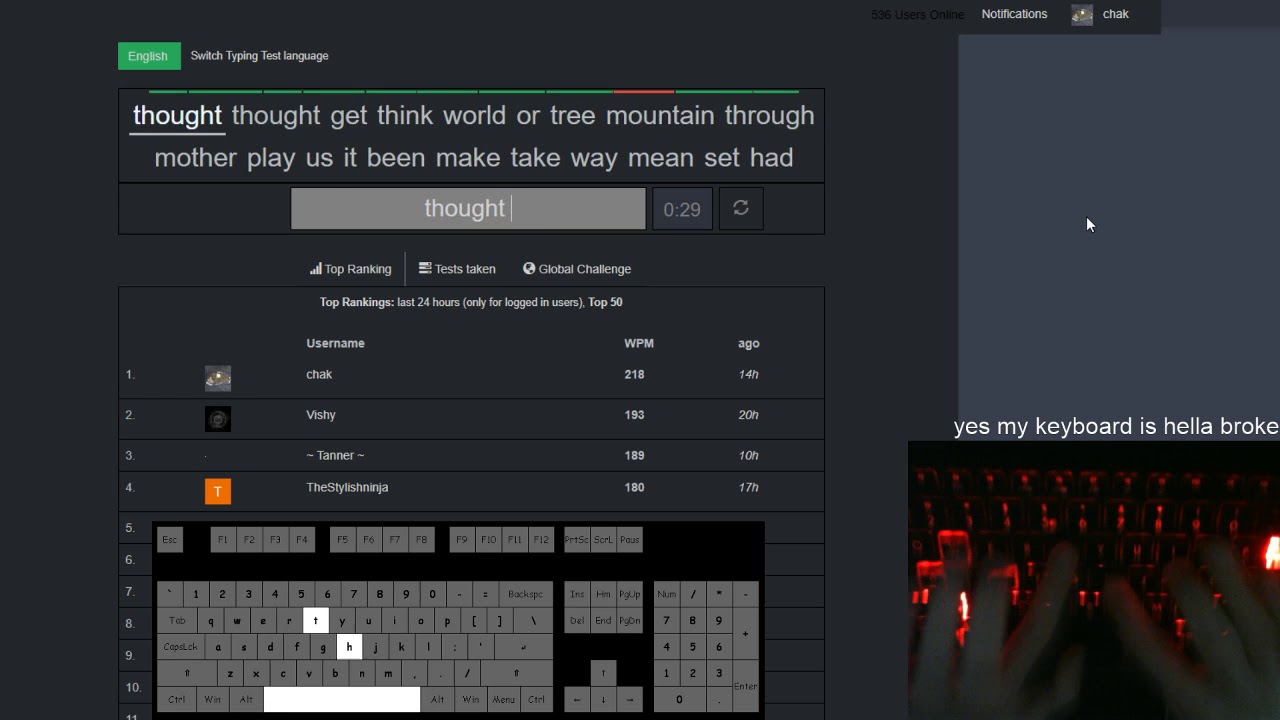The width and height of the screenshot is (1280, 720).
Task: Click the Esc key on keyboard overlay
Action: (170, 540)
